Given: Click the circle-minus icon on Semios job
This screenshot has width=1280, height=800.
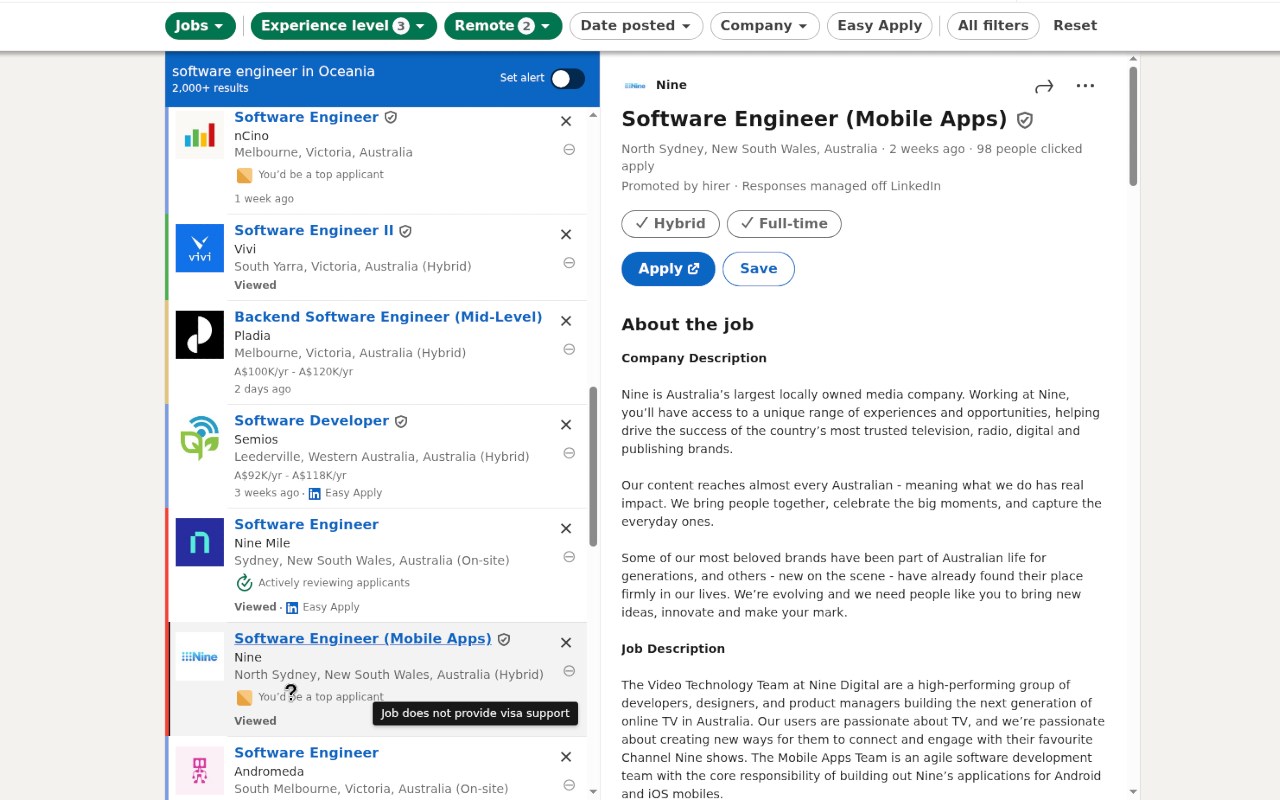Looking at the screenshot, I should click(x=569, y=453).
